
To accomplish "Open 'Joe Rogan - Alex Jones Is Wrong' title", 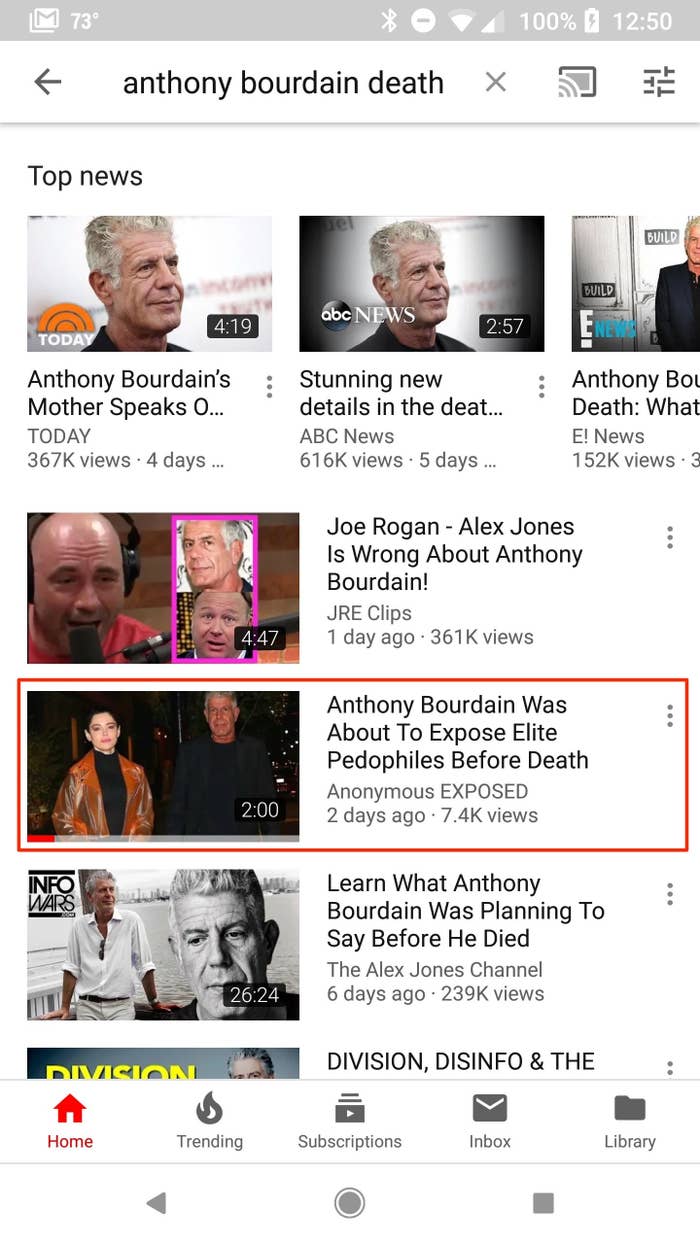I will click(x=455, y=554).
